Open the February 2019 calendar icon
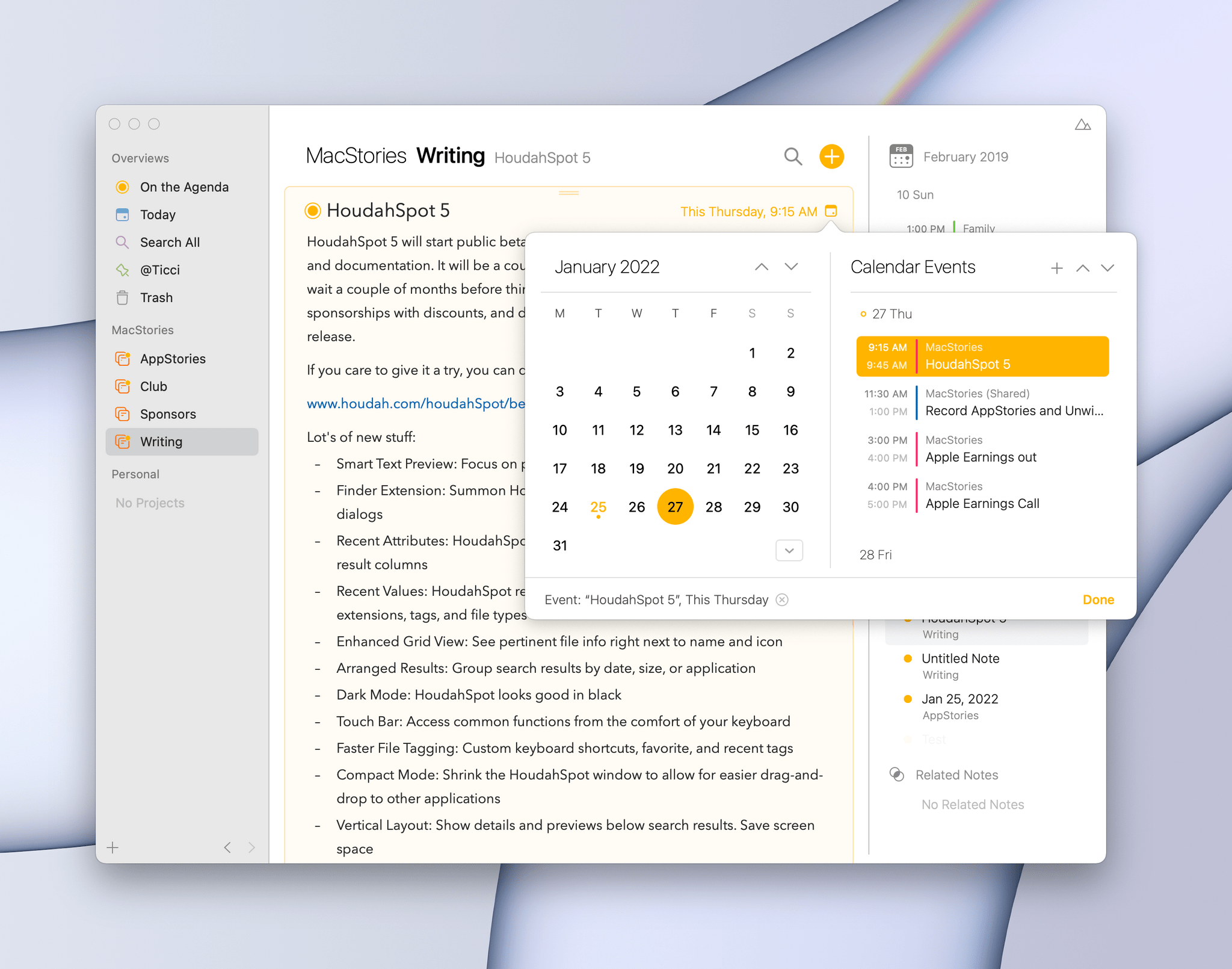 (901, 156)
